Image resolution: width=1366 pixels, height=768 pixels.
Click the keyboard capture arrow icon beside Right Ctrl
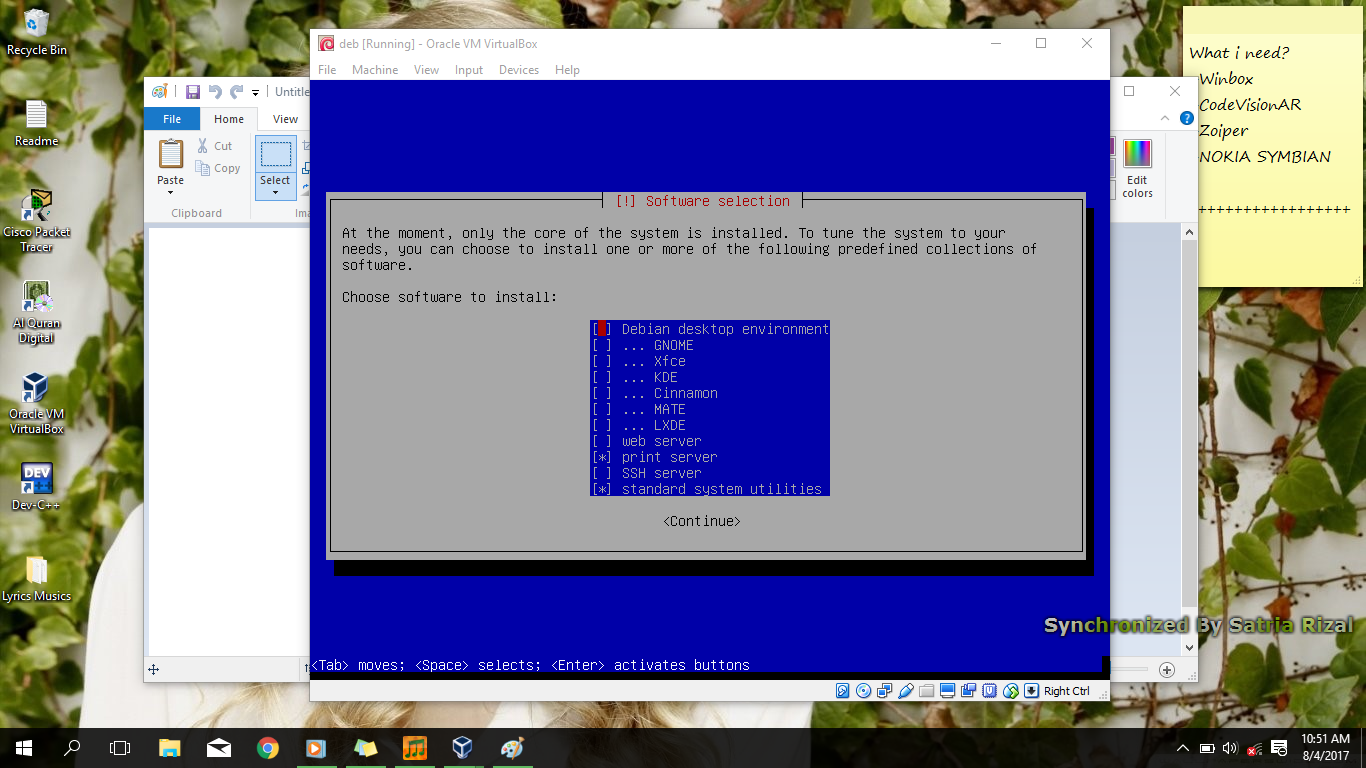[1031, 691]
